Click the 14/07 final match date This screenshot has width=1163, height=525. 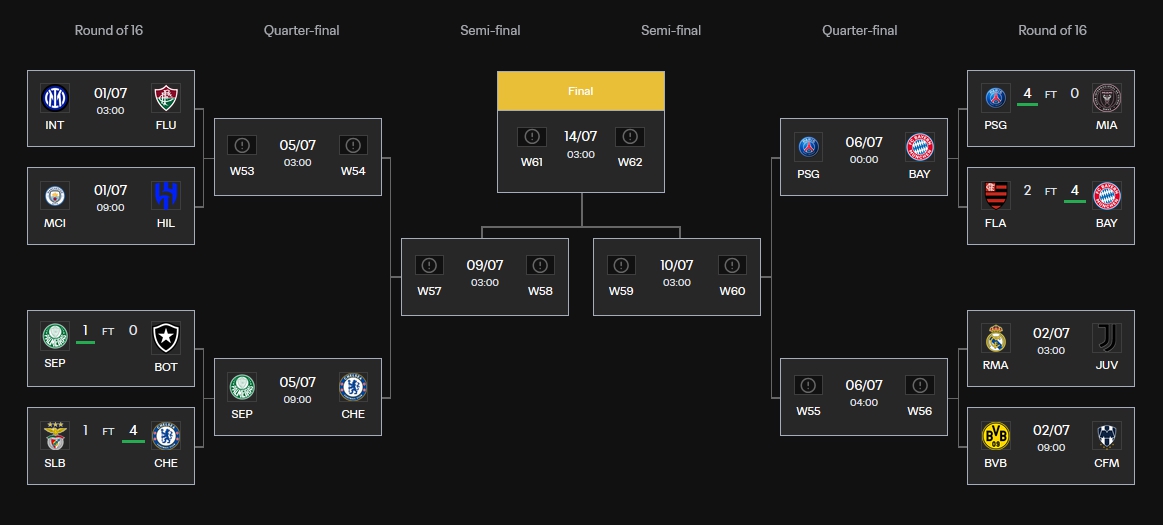(x=581, y=137)
